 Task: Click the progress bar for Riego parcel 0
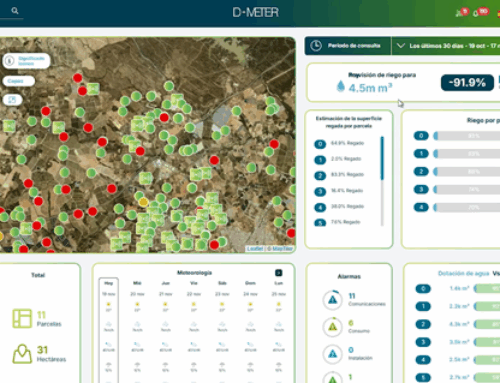click(x=467, y=136)
